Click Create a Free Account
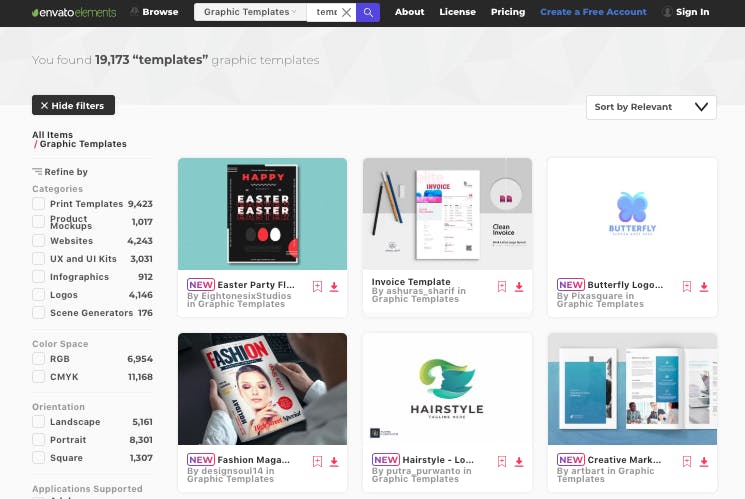The height and width of the screenshot is (499, 745). [593, 12]
